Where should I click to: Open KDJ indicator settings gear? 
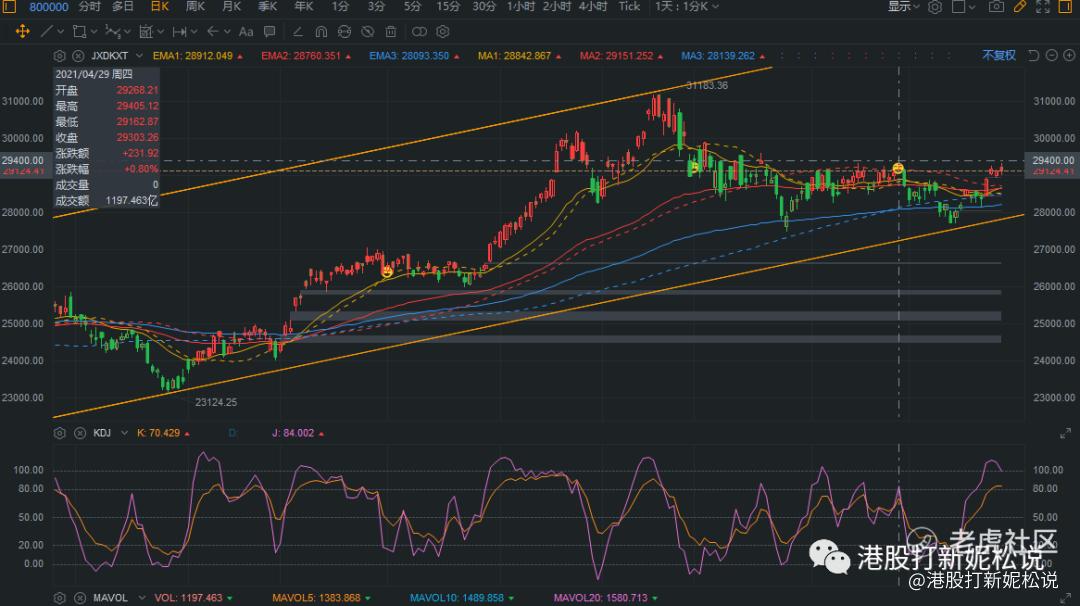tap(59, 433)
